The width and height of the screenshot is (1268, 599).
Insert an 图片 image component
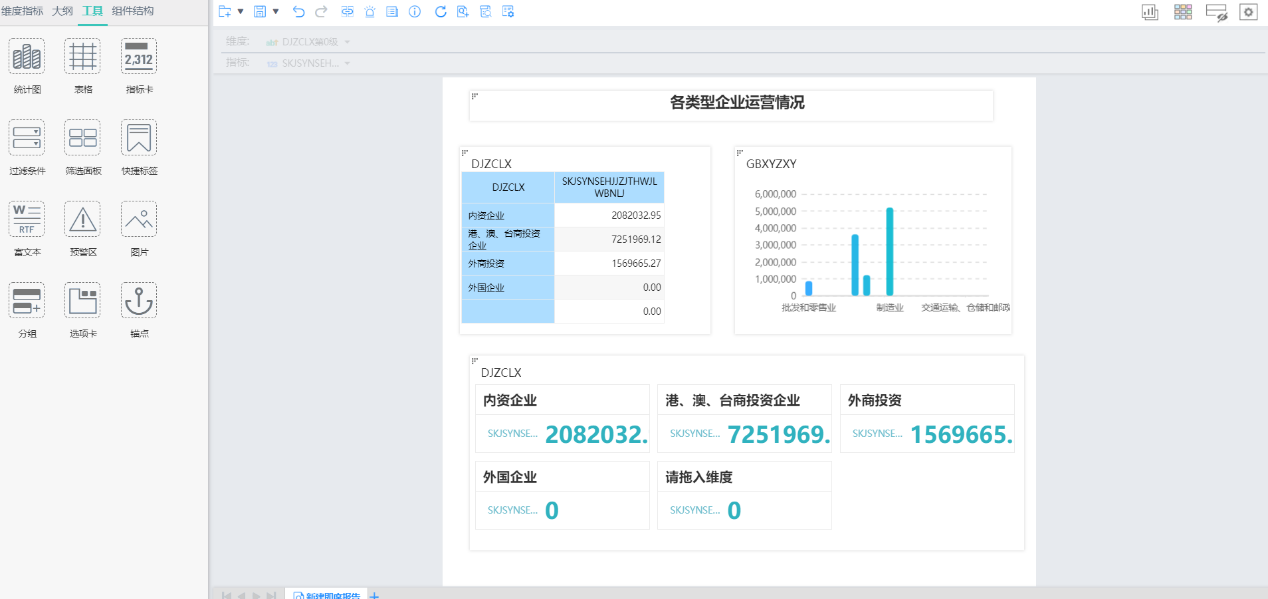coord(139,219)
